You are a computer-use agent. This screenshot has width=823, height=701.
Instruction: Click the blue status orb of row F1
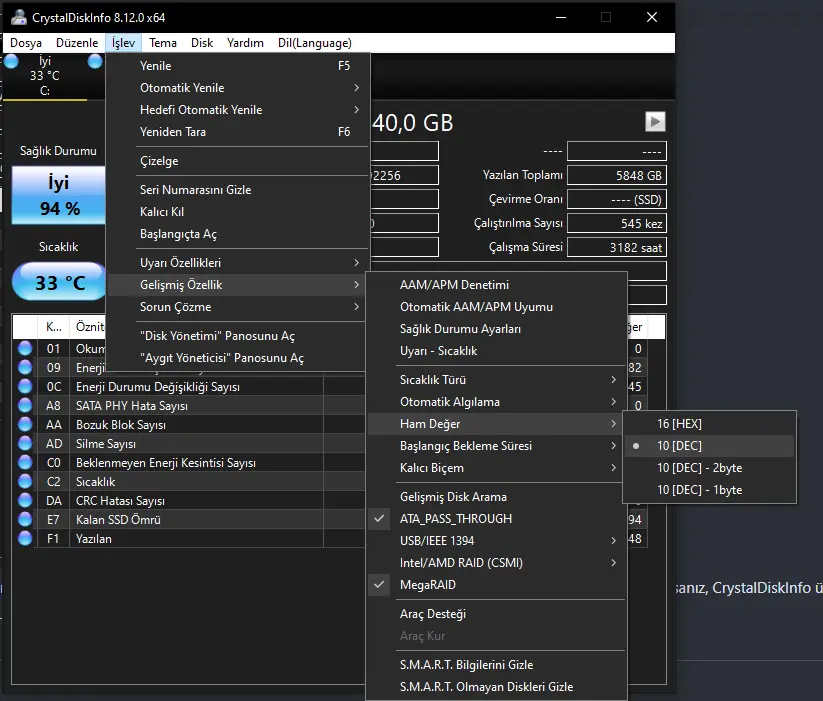click(25, 538)
